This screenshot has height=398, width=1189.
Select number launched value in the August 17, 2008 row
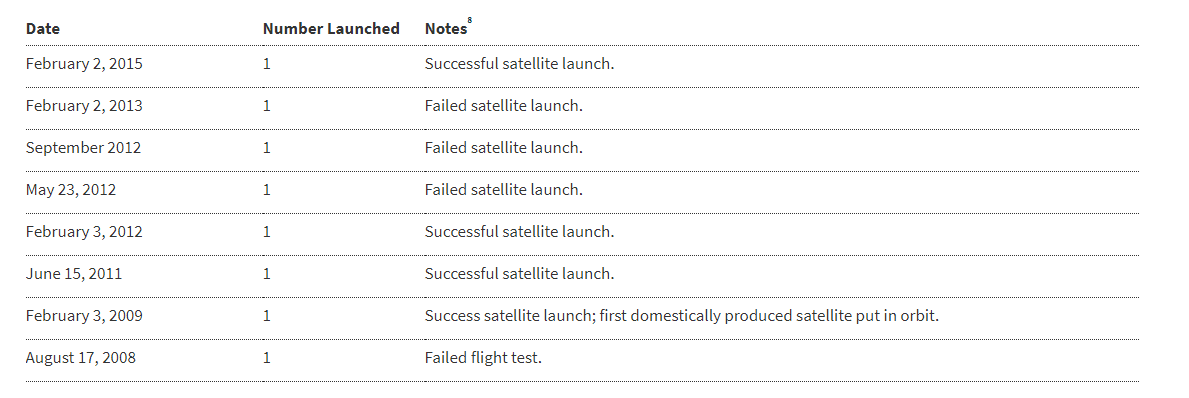click(267, 357)
